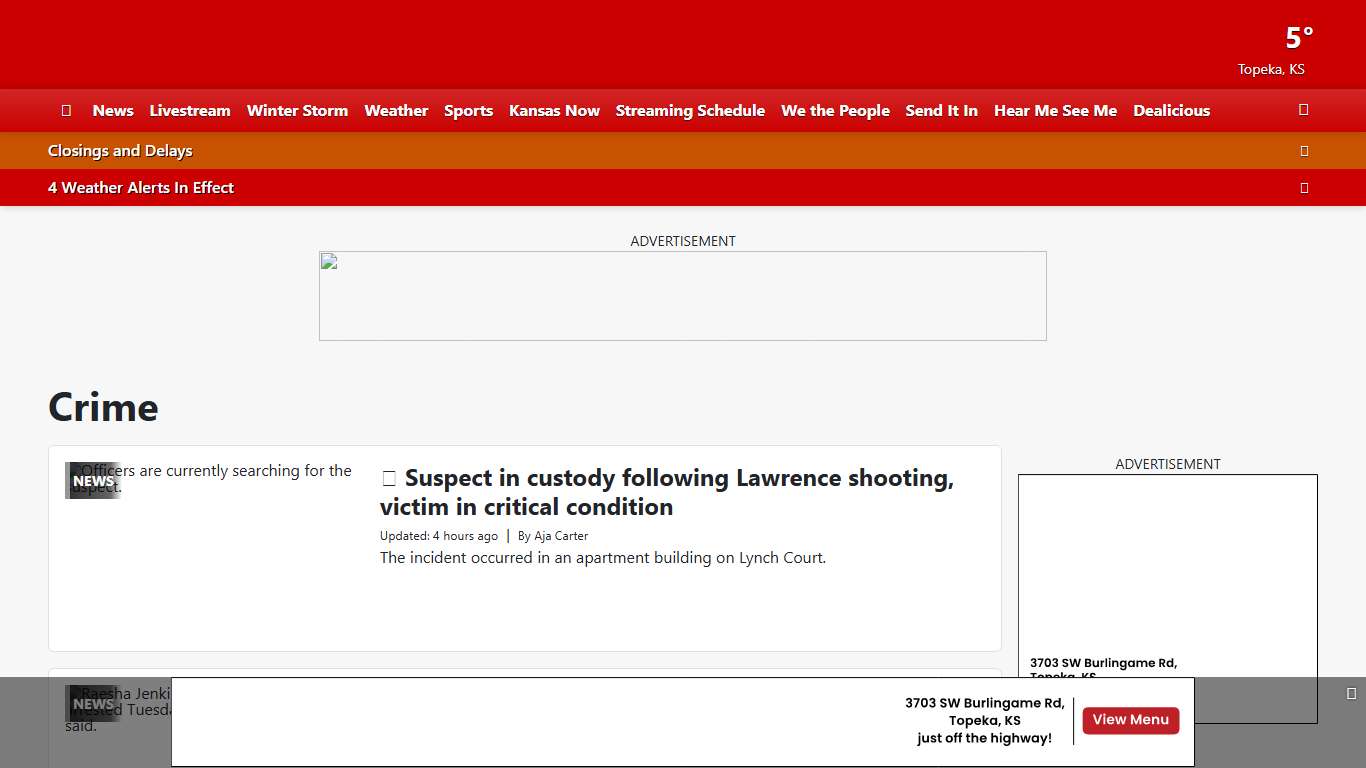
Task: Close the bottom banner advertisement
Action: click(1351, 694)
